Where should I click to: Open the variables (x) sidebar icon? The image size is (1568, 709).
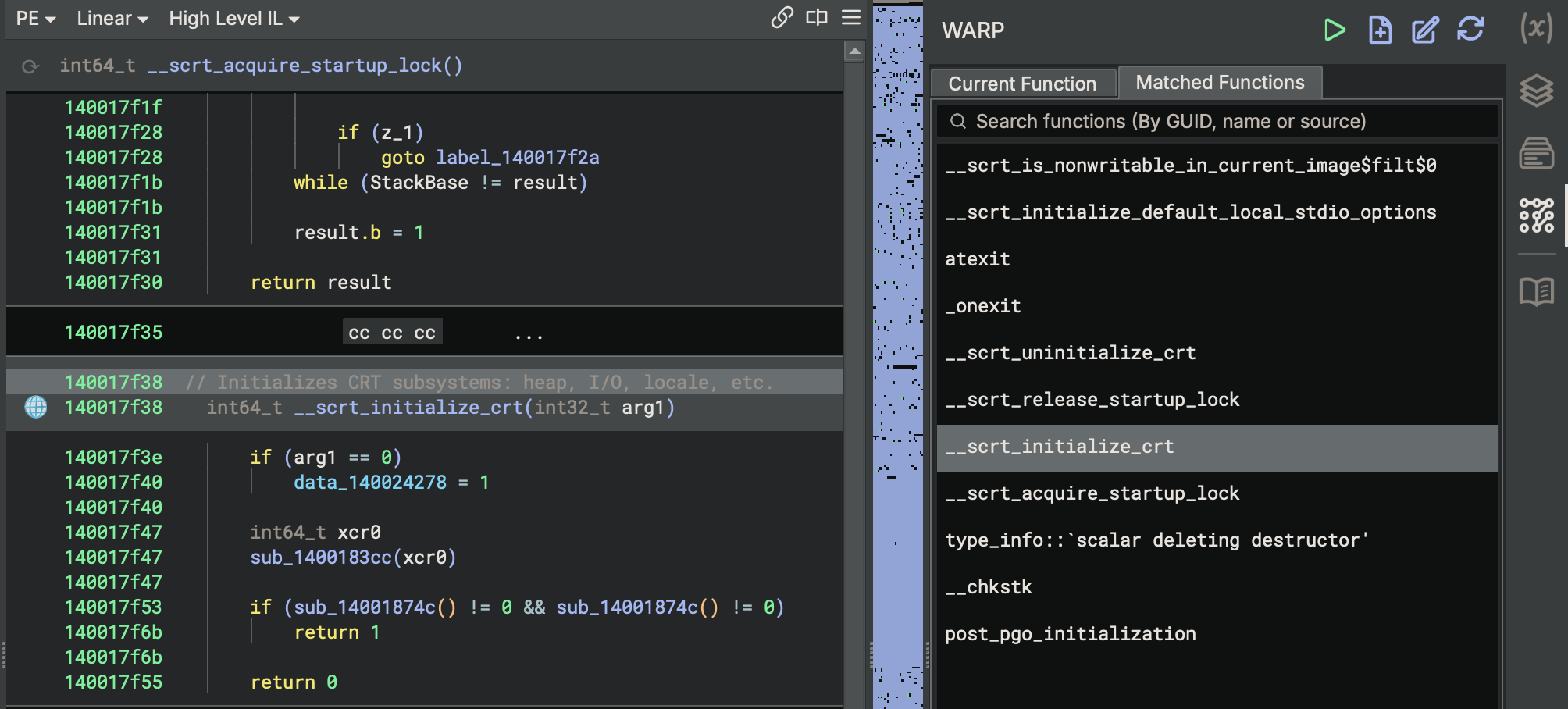[x=1536, y=29]
